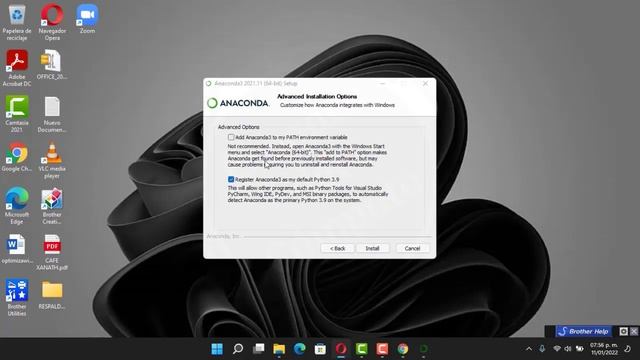Open the Brother Help bar

coord(584,331)
